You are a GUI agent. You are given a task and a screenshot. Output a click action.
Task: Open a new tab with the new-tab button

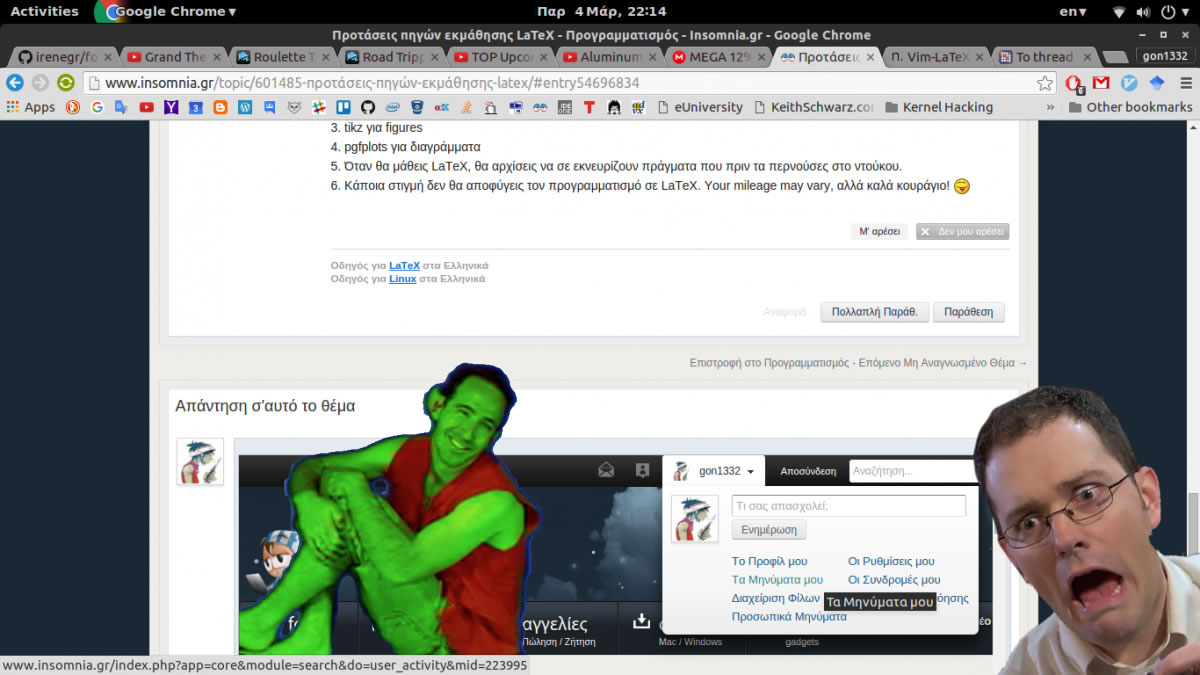click(x=1114, y=58)
